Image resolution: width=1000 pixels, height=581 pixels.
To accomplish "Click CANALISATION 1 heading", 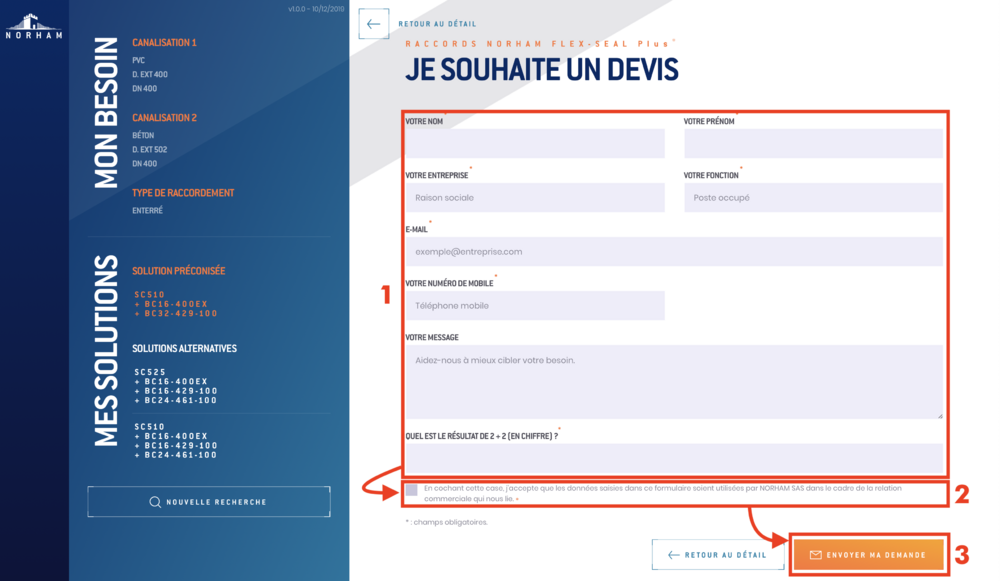I will (165, 43).
